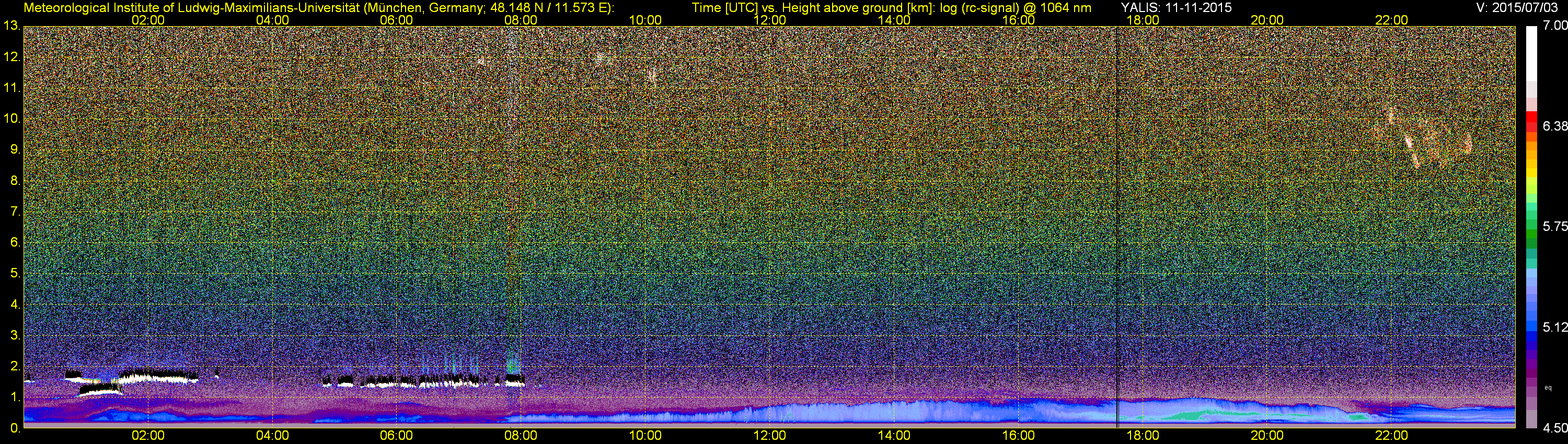
Task: Click the 22:00 label on the bottom time axis
Action: 1391,436
